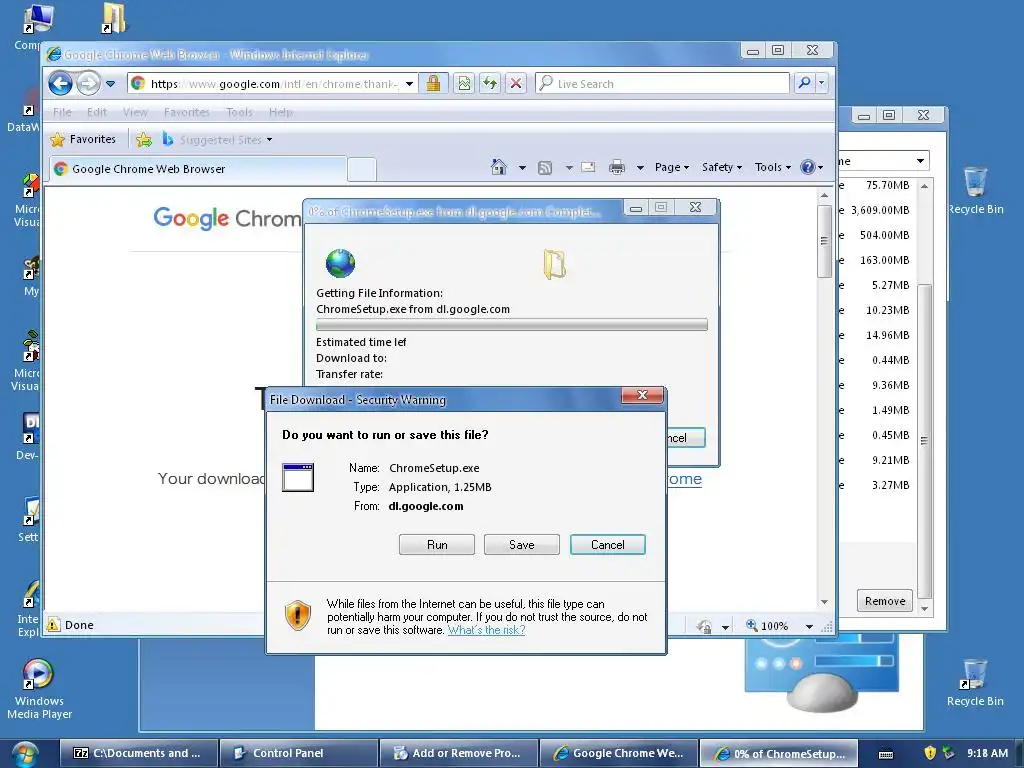Open the search provider dropdown arrow
The height and width of the screenshot is (768, 1024).
click(x=822, y=83)
